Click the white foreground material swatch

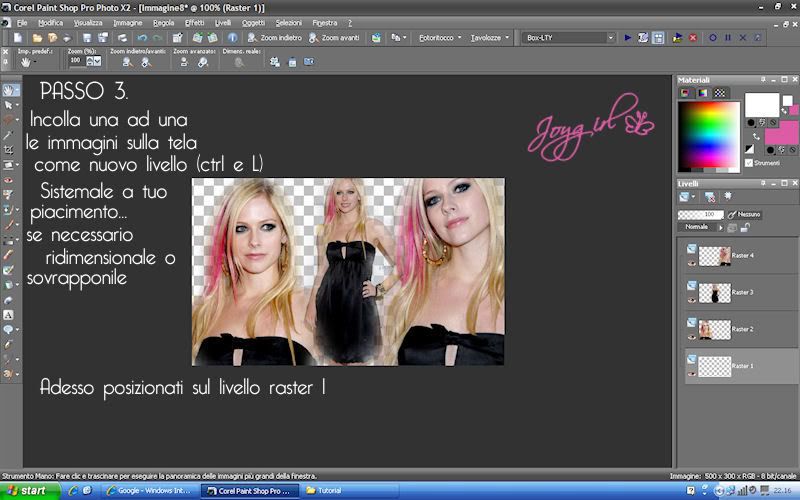coord(762,105)
